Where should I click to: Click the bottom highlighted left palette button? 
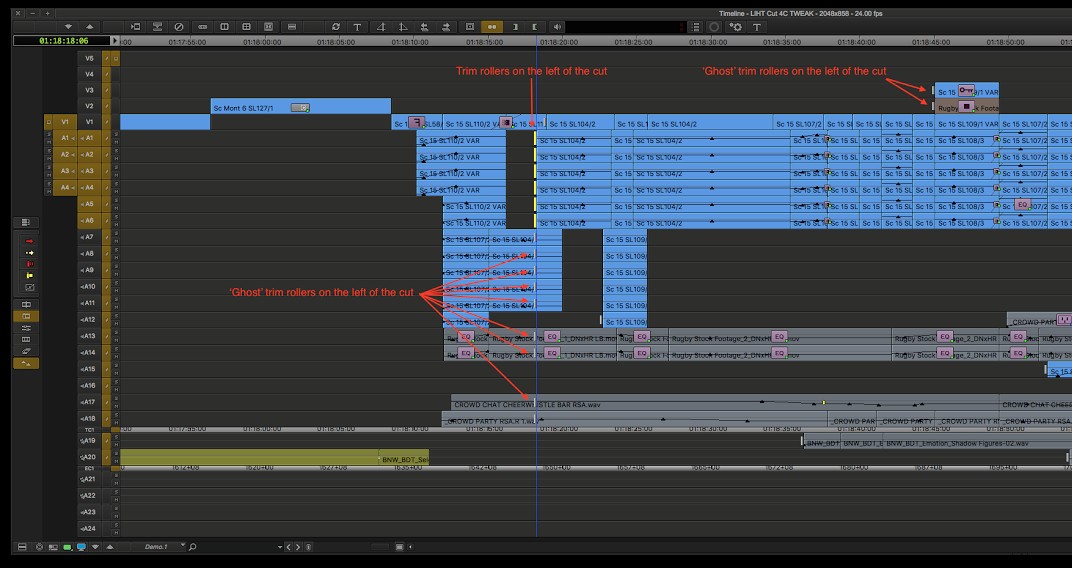point(26,364)
